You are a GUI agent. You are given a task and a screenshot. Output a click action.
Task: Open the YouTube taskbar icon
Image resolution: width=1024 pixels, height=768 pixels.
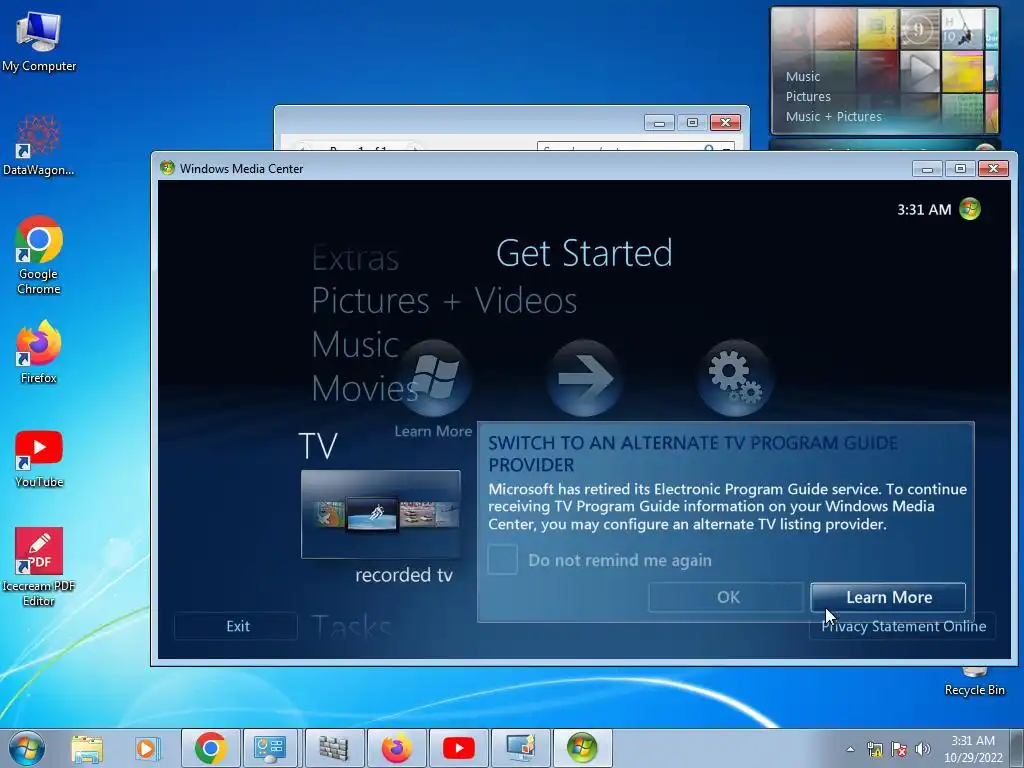(458, 748)
